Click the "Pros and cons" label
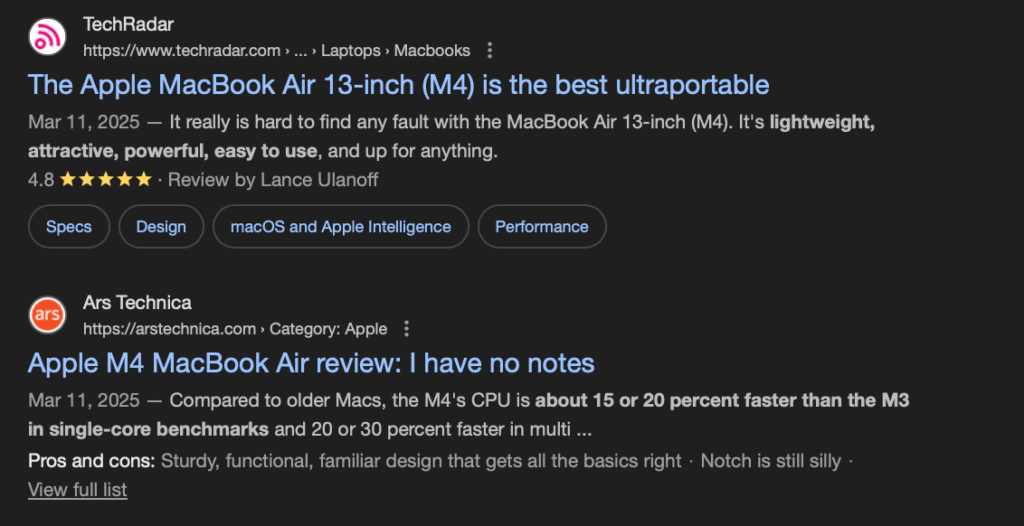The image size is (1024, 526). [90, 461]
